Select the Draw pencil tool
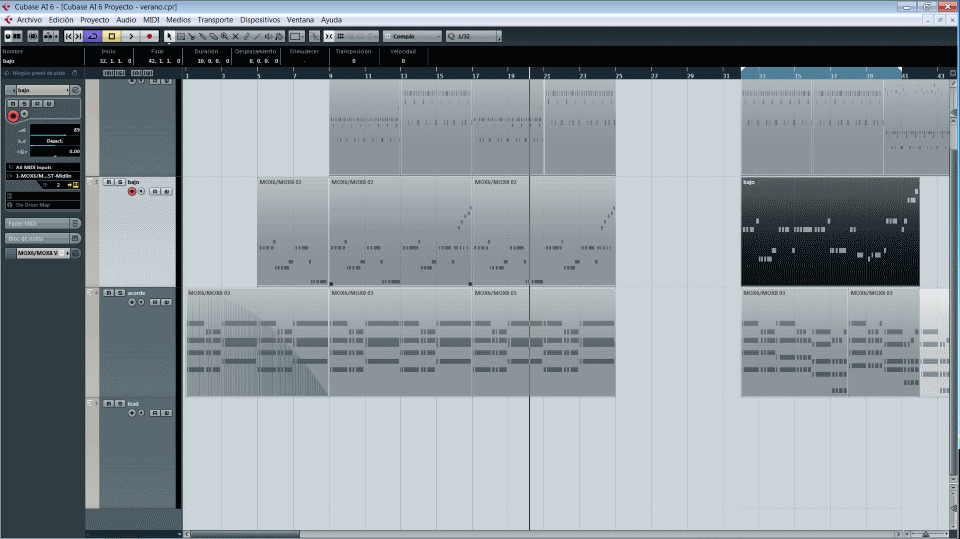This screenshot has height=539, width=960. click(x=246, y=37)
